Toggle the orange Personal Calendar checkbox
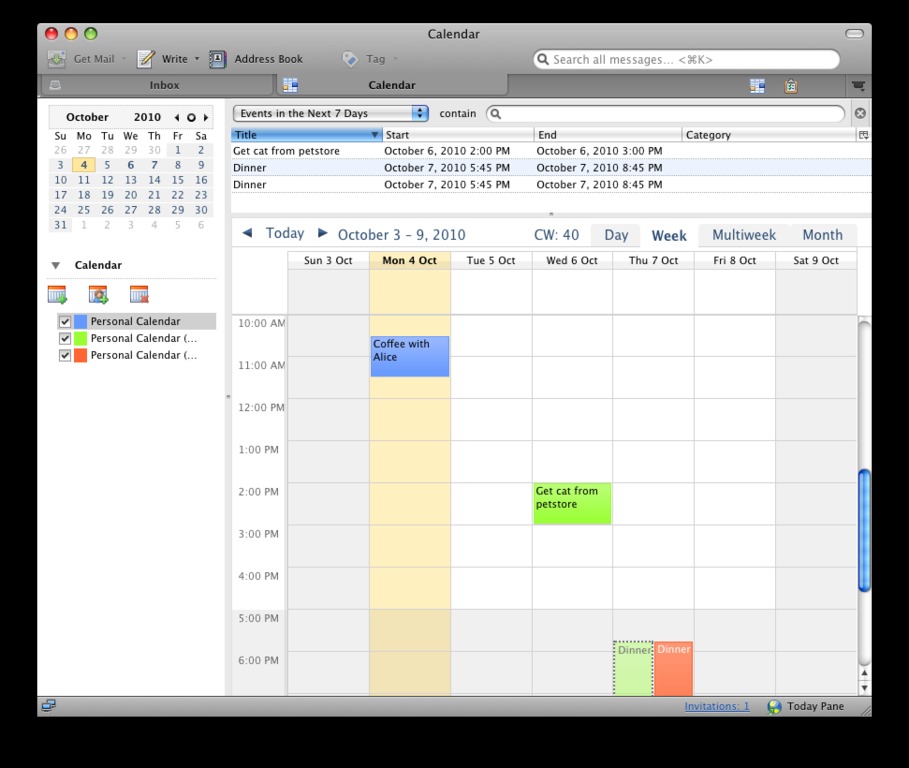909x768 pixels. click(x=65, y=355)
